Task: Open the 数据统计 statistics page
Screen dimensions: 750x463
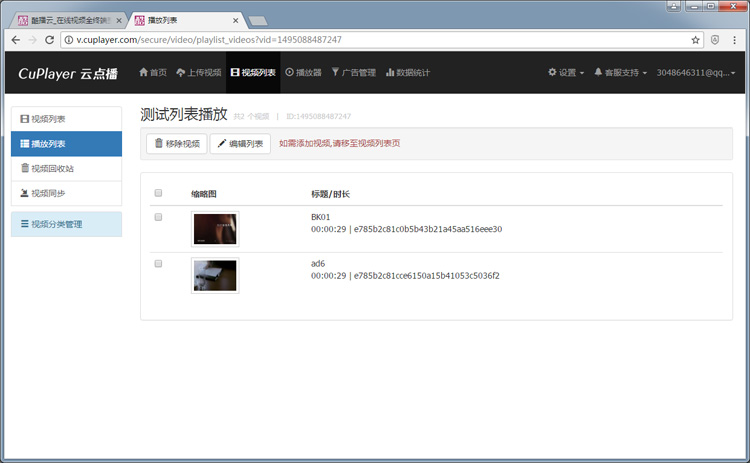Action: pyautogui.click(x=408, y=73)
